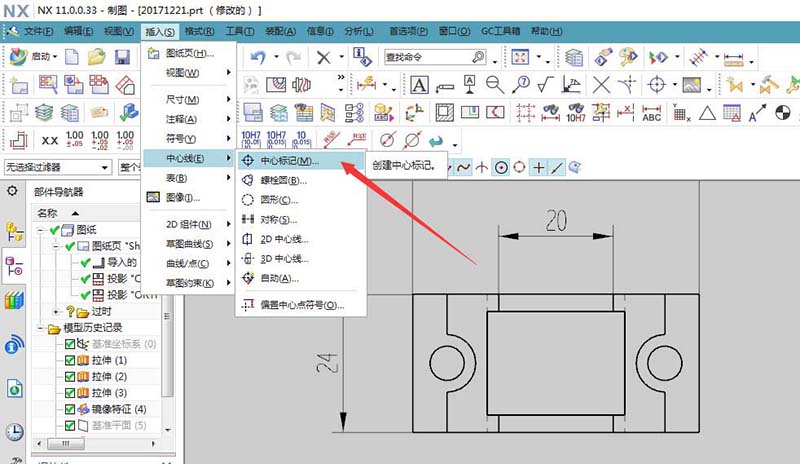The image size is (800, 464).
Task: Click the Fit view icon
Action: 520,57
